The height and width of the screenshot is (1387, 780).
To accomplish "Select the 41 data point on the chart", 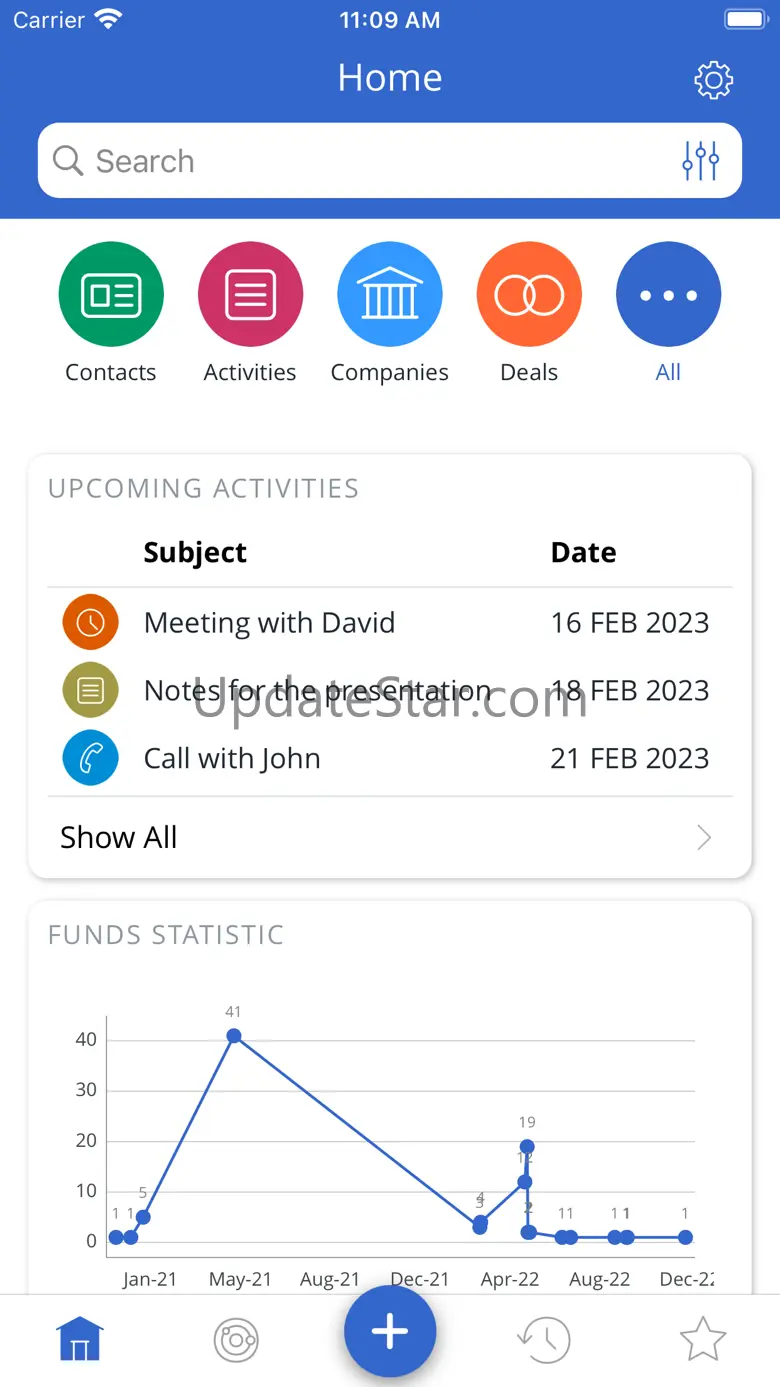I will [x=234, y=1036].
